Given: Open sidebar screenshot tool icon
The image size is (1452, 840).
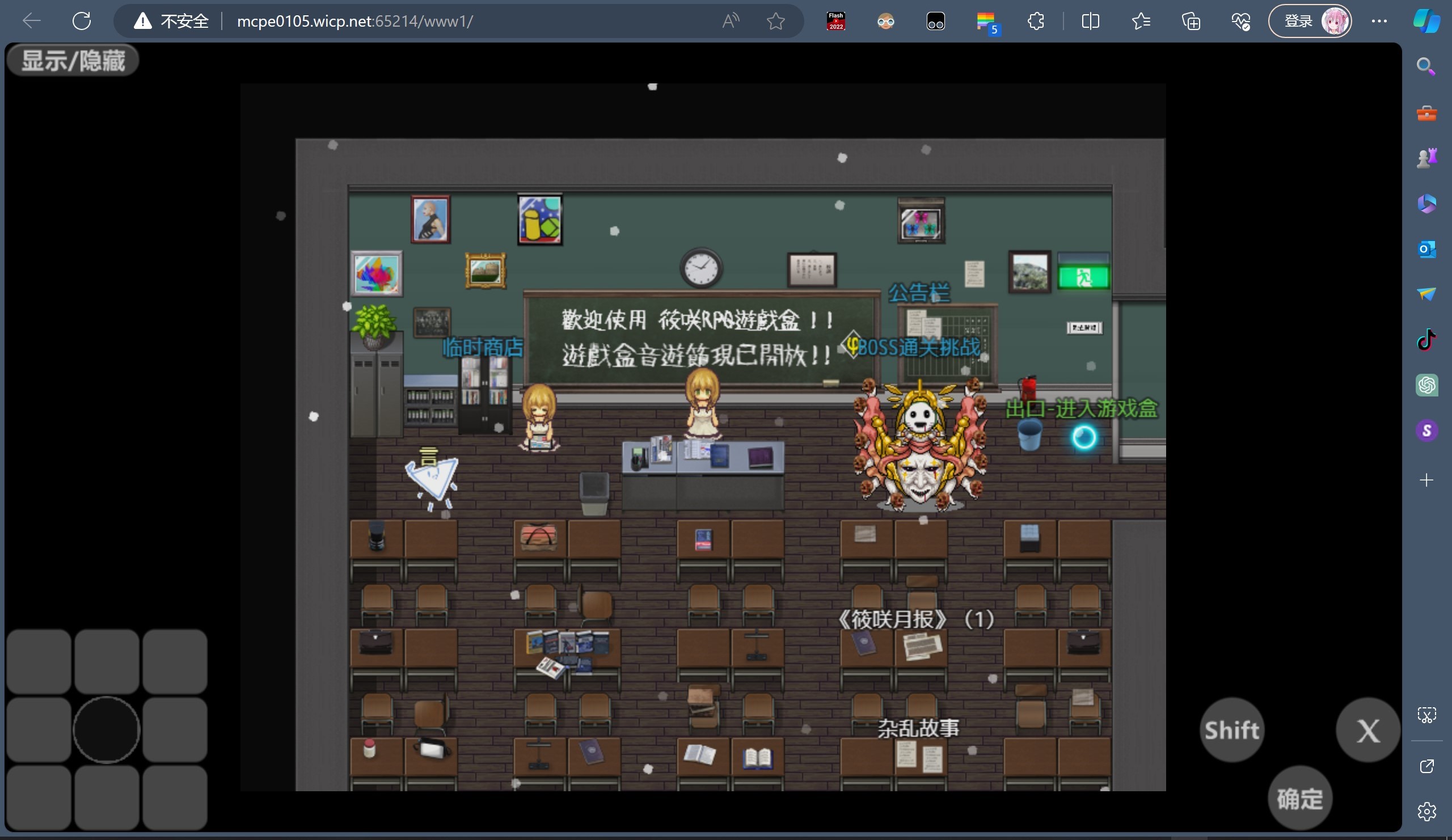Looking at the screenshot, I should tap(1426, 715).
